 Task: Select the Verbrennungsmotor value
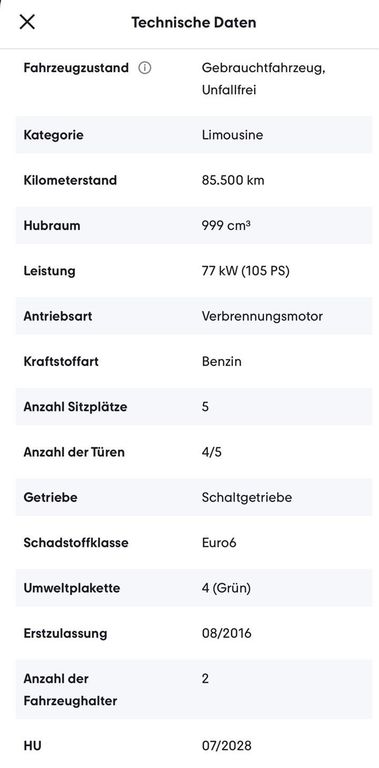click(x=262, y=316)
